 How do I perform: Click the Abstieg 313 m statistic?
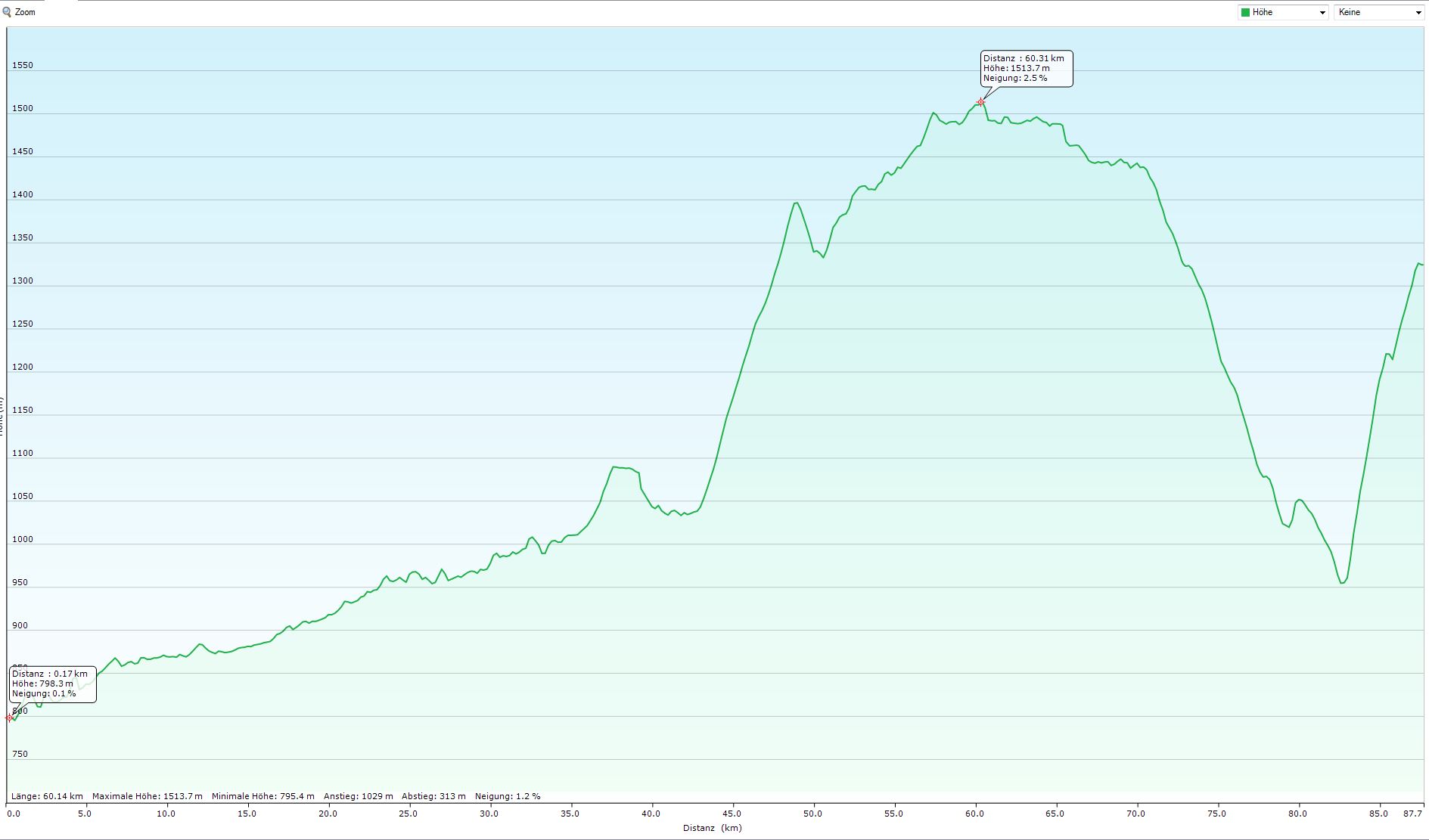433,796
